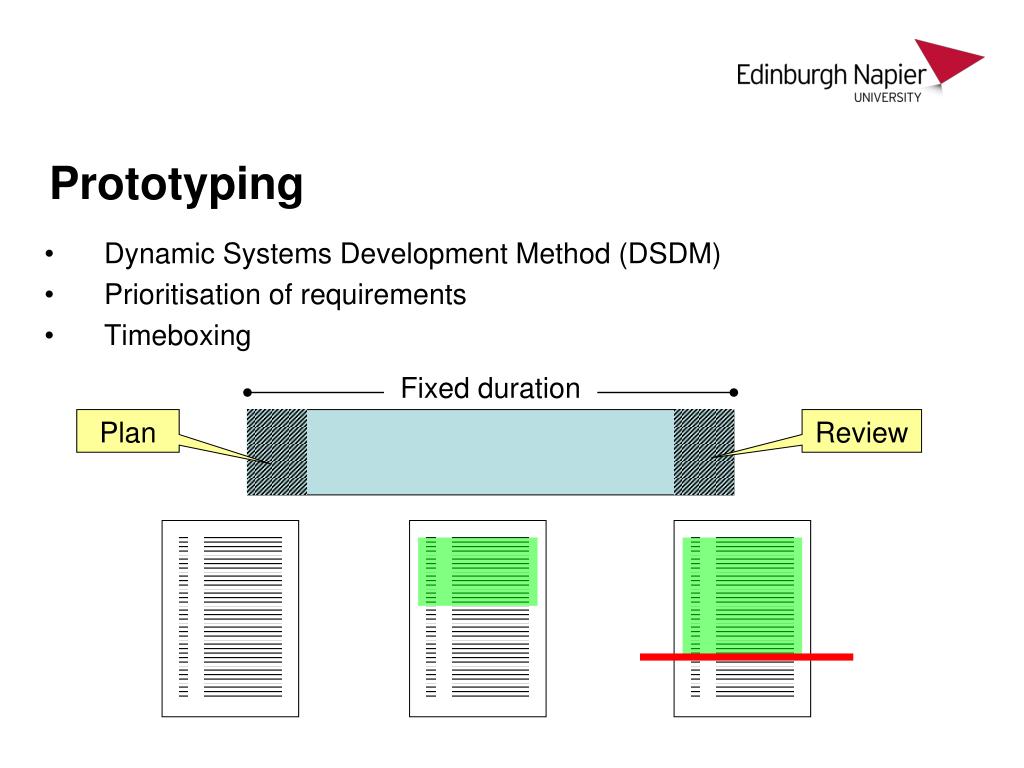Viewport: 1024px width, 768px height.
Task: Click the Edinburgh Napier University logo
Action: point(859,72)
